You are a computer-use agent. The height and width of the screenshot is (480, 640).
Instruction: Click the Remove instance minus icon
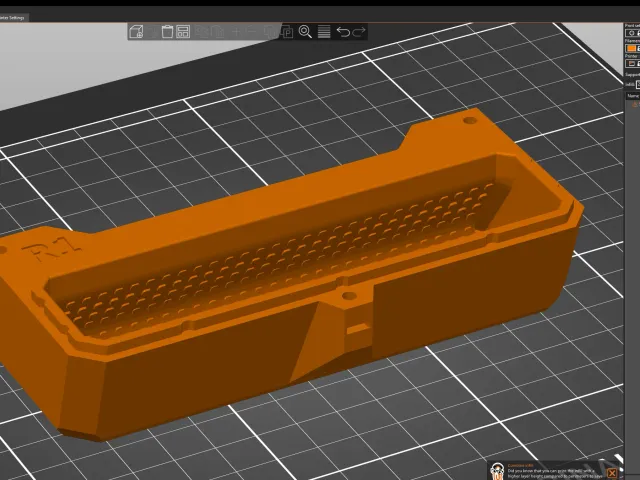click(x=252, y=32)
